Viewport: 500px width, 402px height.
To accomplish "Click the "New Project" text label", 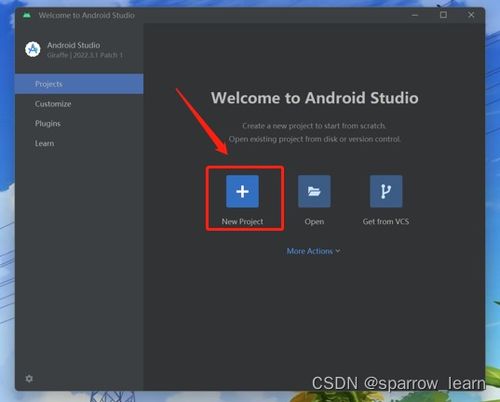I will [x=242, y=222].
